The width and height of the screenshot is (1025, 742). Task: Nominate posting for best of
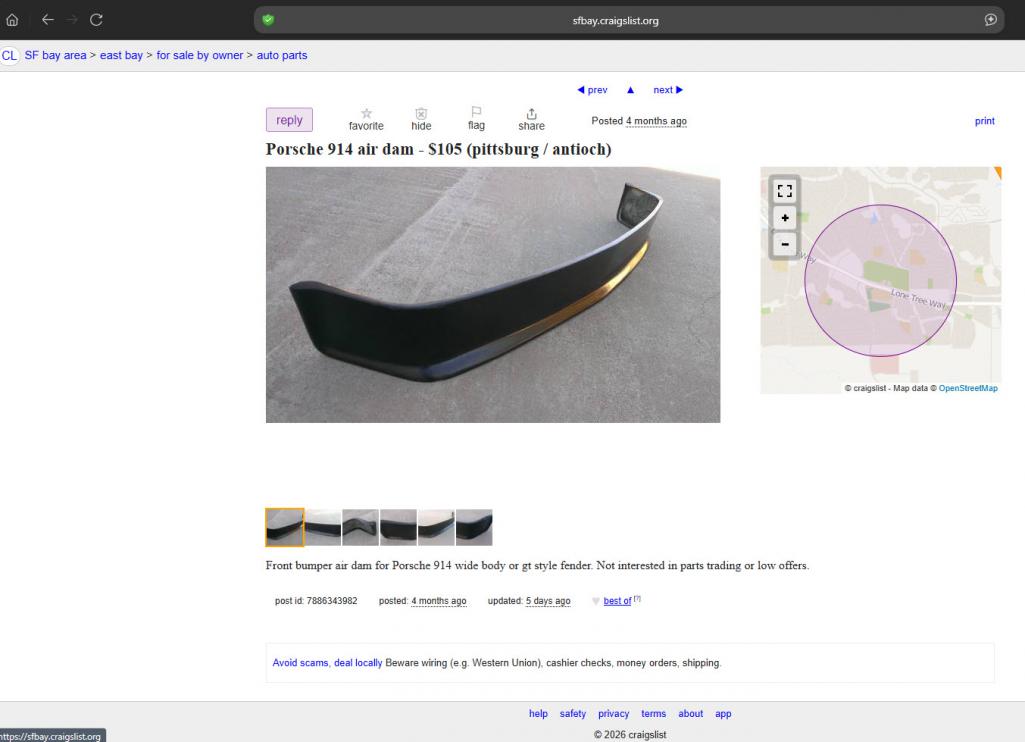(x=616, y=601)
